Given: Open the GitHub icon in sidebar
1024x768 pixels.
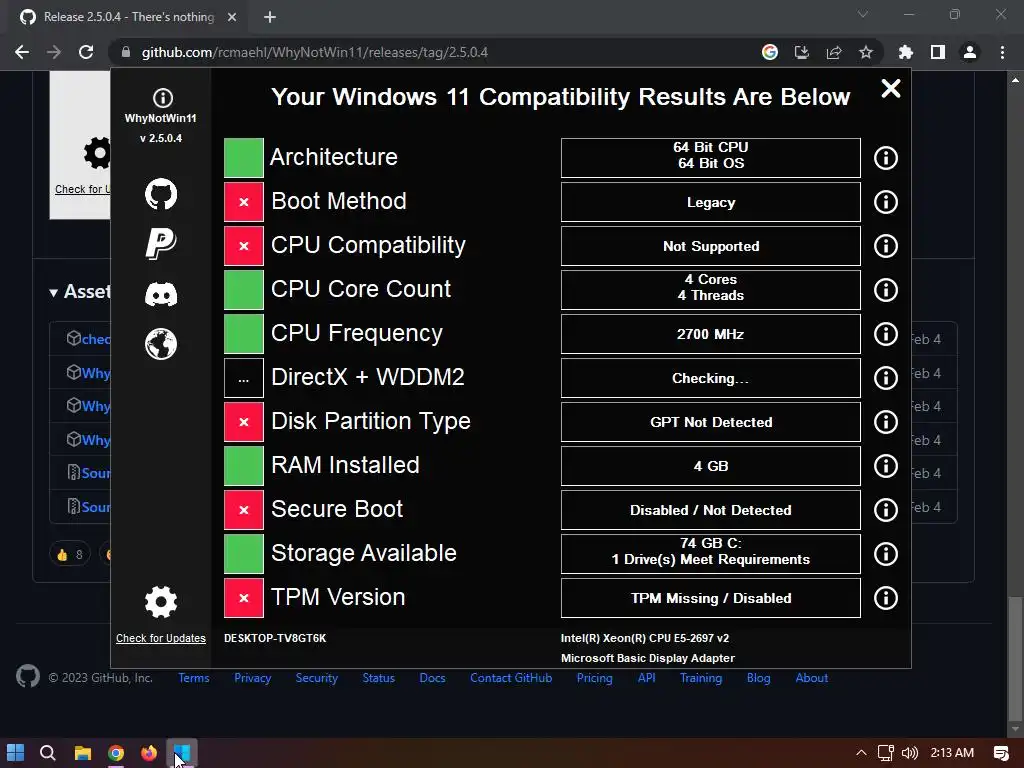Looking at the screenshot, I should [161, 194].
